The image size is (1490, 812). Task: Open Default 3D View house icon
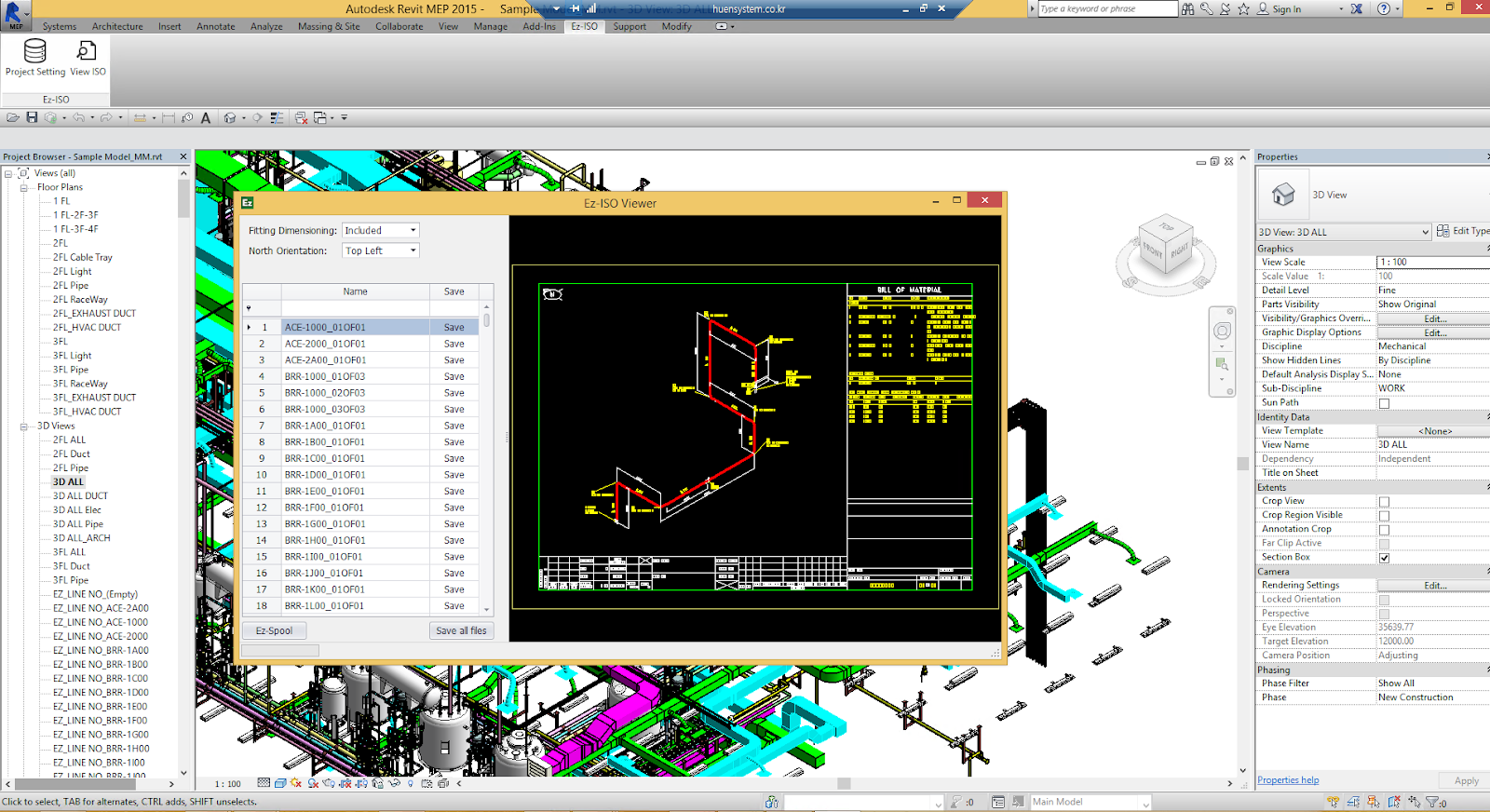click(x=229, y=118)
